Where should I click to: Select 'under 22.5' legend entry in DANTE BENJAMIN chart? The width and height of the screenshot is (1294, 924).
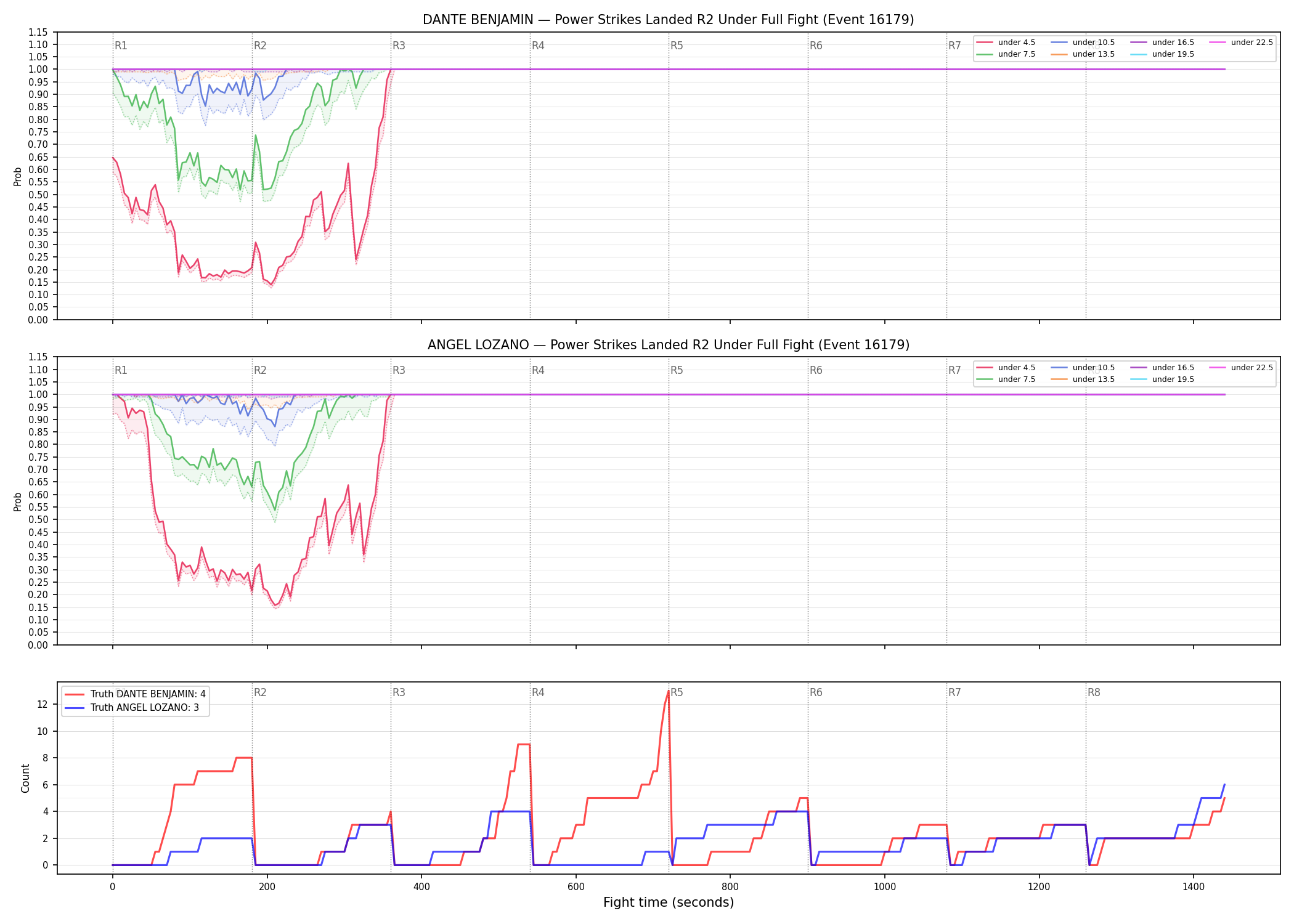point(1241,43)
